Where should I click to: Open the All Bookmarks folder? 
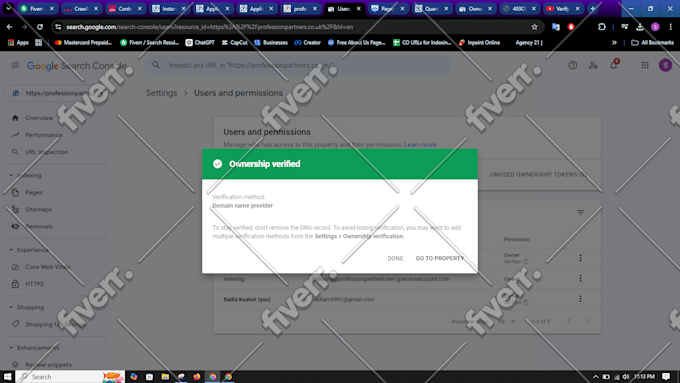(x=652, y=43)
